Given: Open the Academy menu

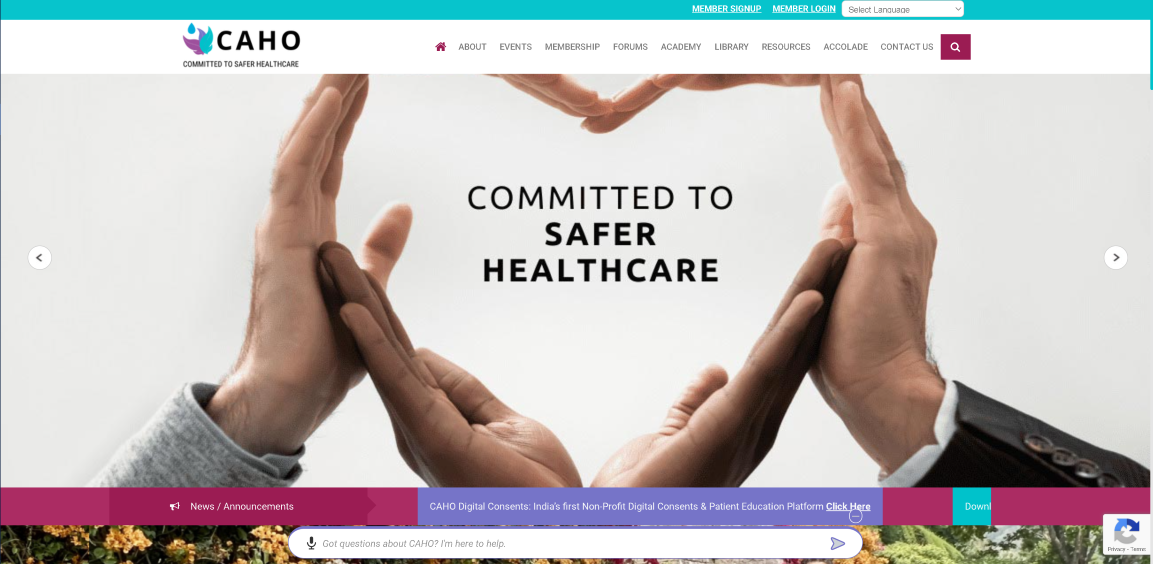Looking at the screenshot, I should click(681, 47).
